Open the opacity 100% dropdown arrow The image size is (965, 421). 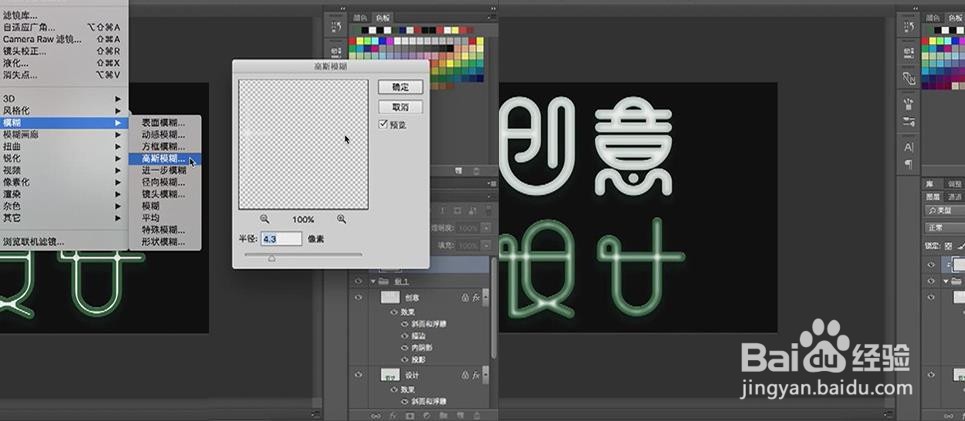[486, 228]
